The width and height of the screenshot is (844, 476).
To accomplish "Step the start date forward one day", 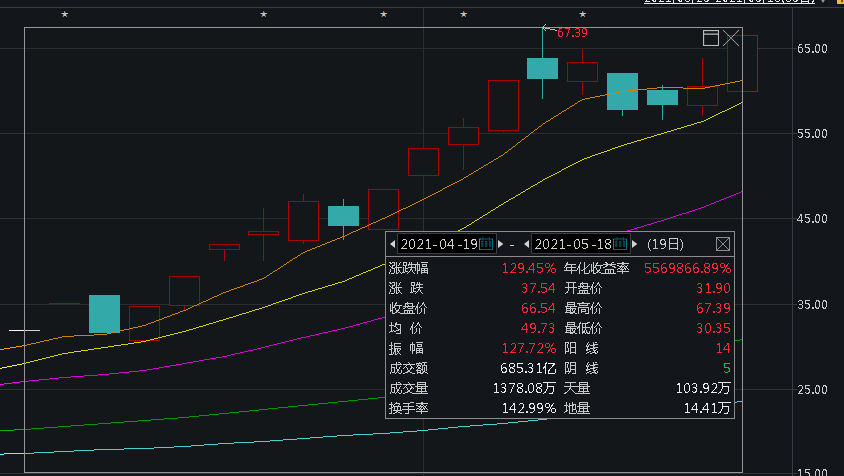I will point(499,243).
